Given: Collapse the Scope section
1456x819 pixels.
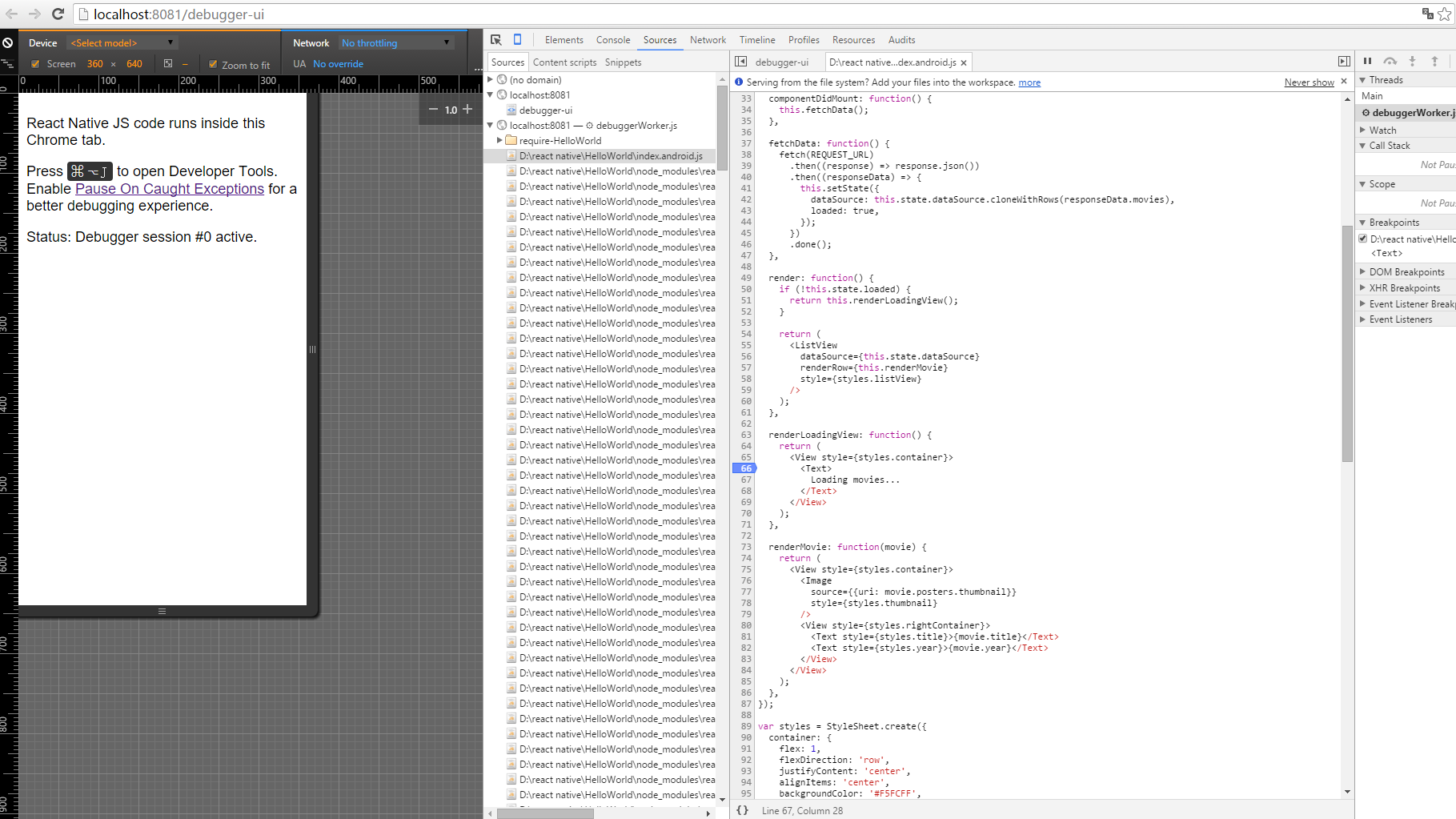Looking at the screenshot, I should (x=1362, y=184).
